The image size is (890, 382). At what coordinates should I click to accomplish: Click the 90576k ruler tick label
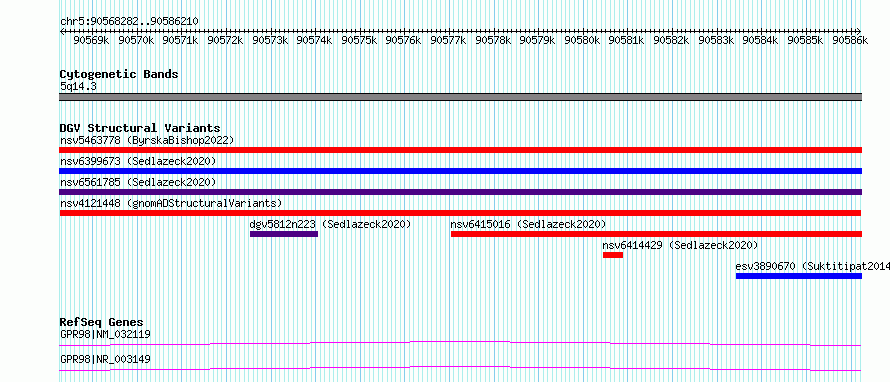[404, 40]
